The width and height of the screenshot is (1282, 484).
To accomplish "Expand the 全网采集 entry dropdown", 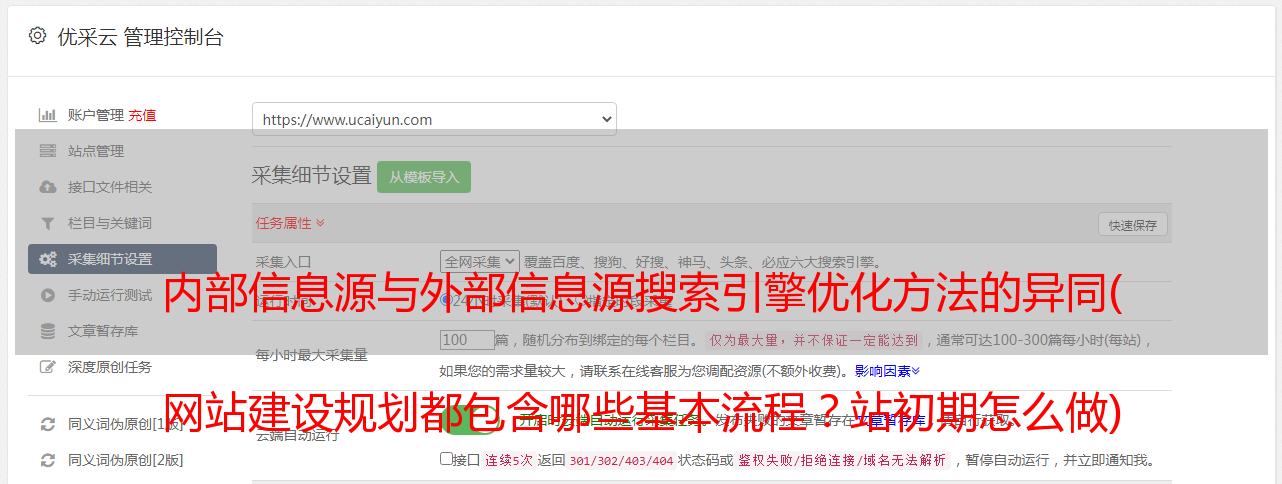I will (480, 261).
